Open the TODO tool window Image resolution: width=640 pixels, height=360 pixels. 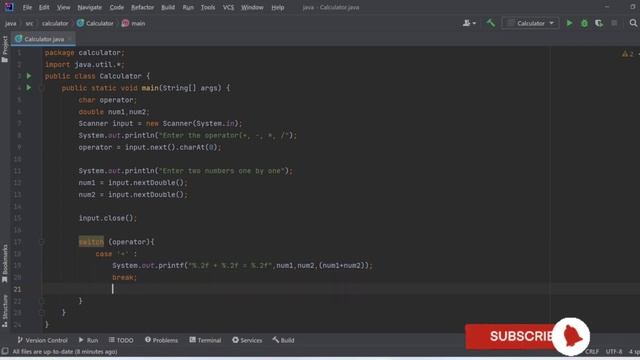121,340
